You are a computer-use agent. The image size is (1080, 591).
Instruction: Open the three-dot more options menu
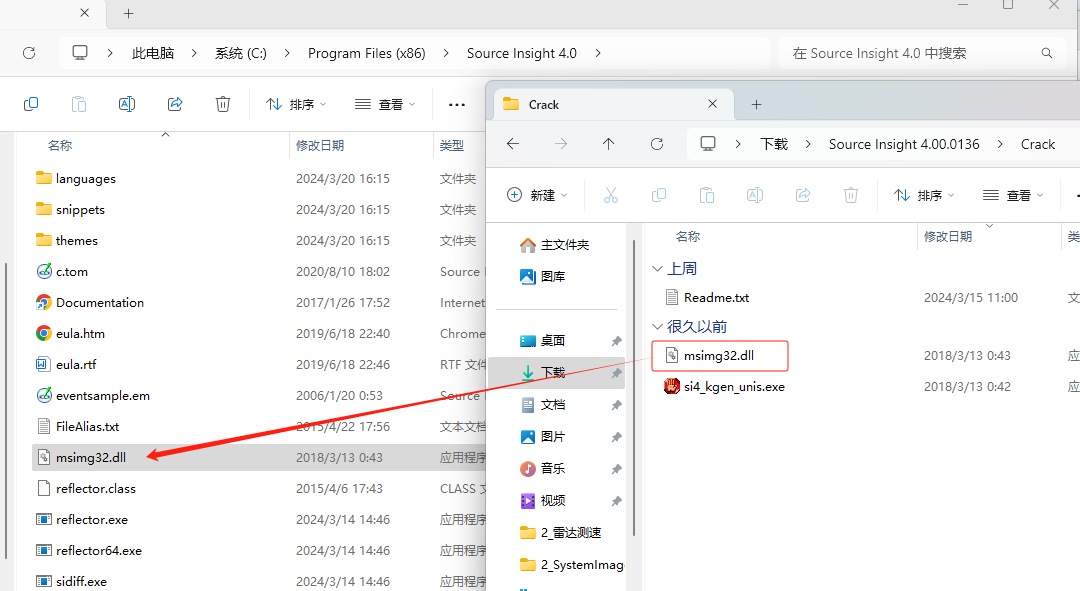pyautogui.click(x=457, y=105)
